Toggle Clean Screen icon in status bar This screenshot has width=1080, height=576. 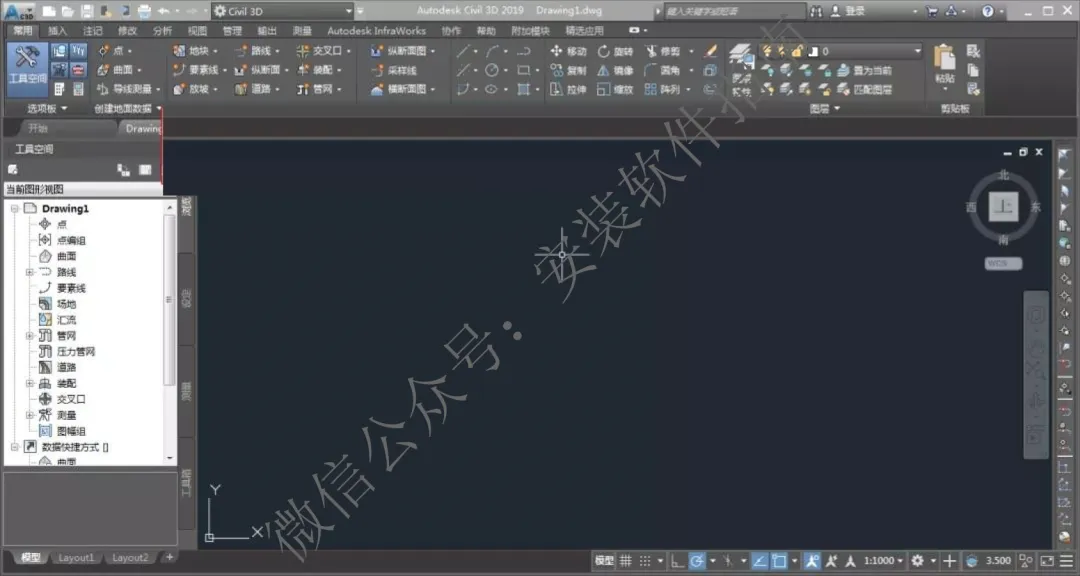tap(1047, 561)
